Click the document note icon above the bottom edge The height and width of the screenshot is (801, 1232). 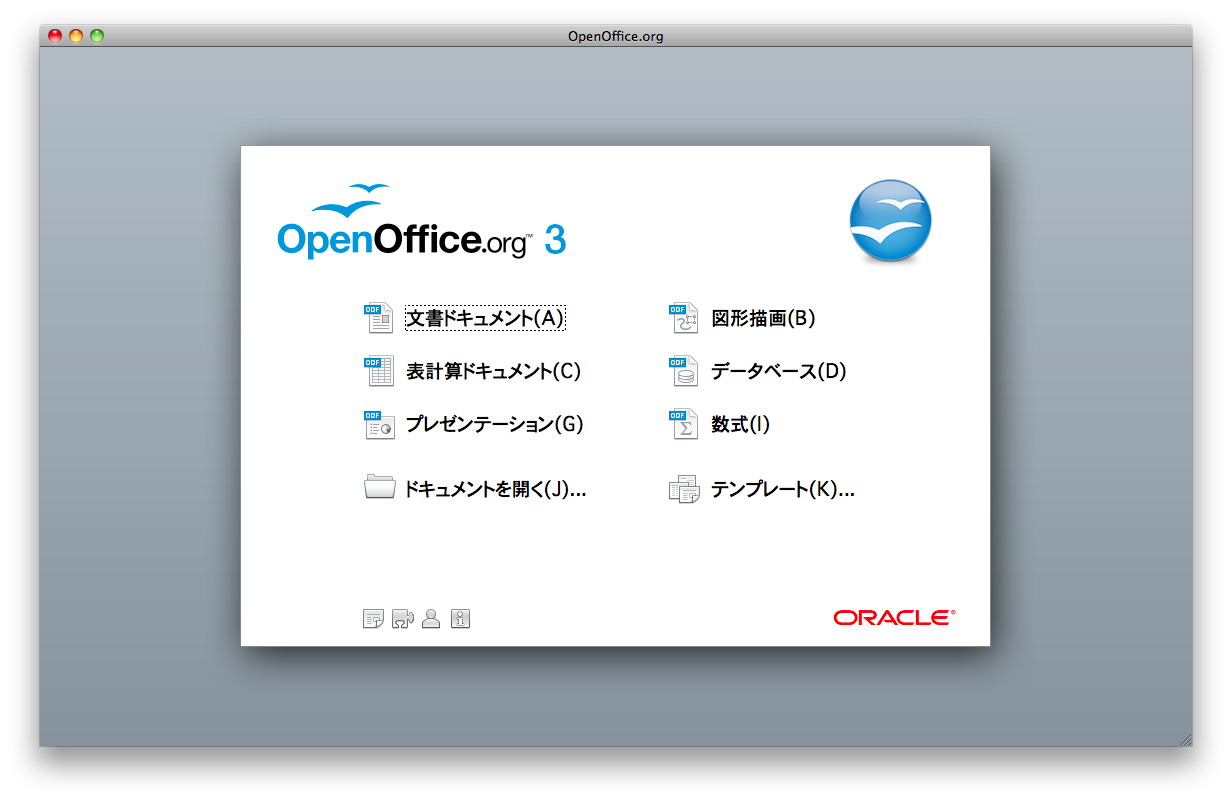click(373, 619)
